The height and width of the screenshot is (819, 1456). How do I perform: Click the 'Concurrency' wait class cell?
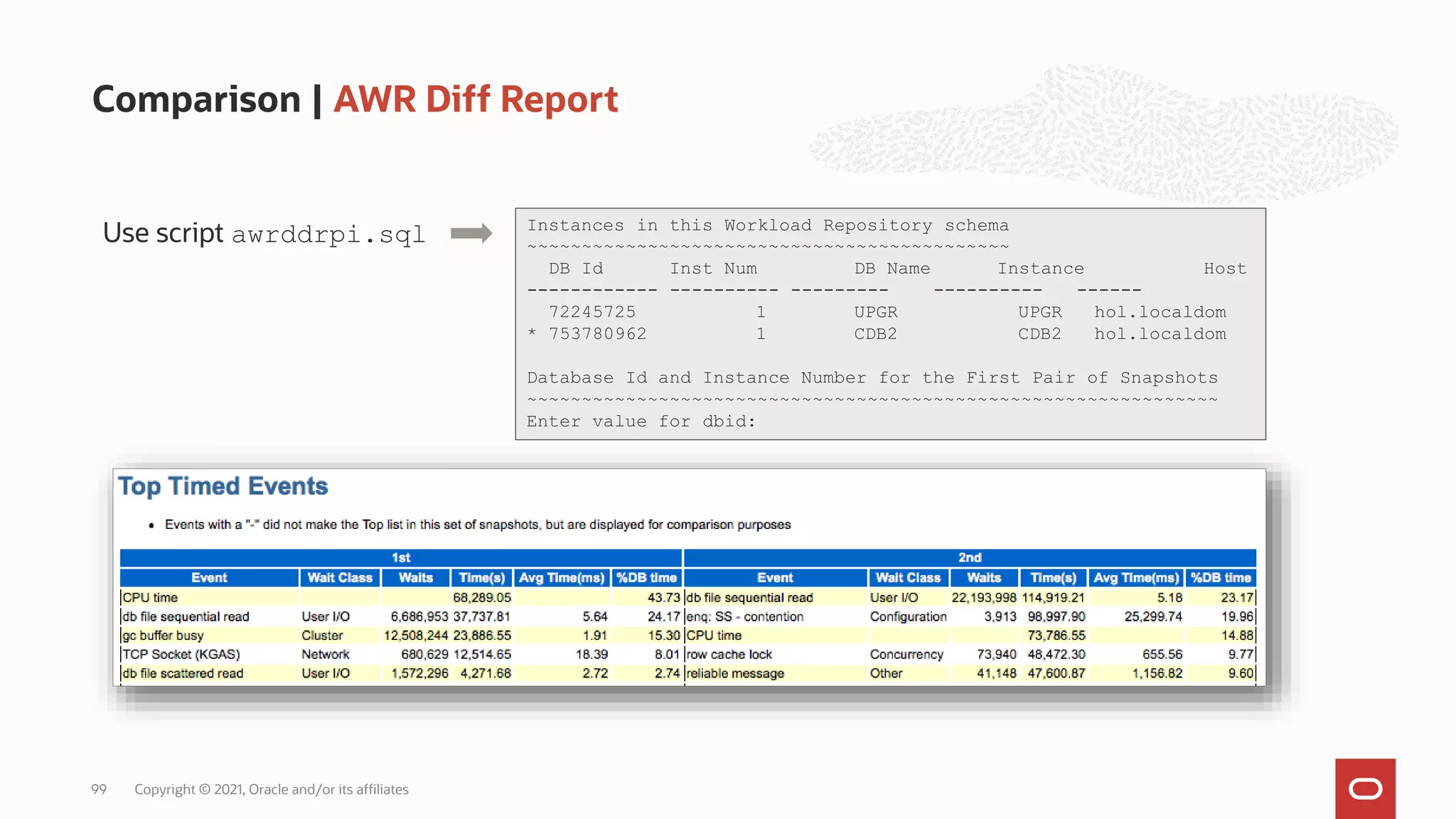click(x=906, y=654)
